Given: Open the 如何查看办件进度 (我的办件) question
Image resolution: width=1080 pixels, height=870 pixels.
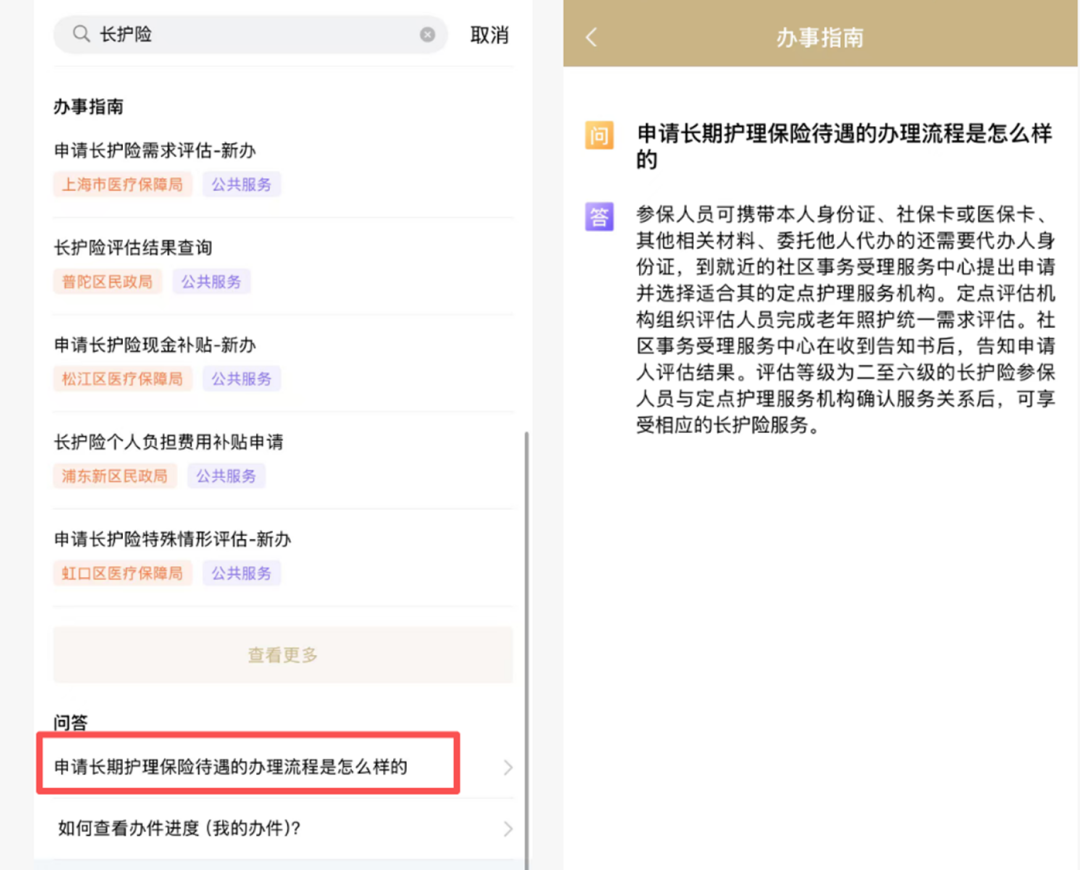Looking at the screenshot, I should pyautogui.click(x=180, y=829).
